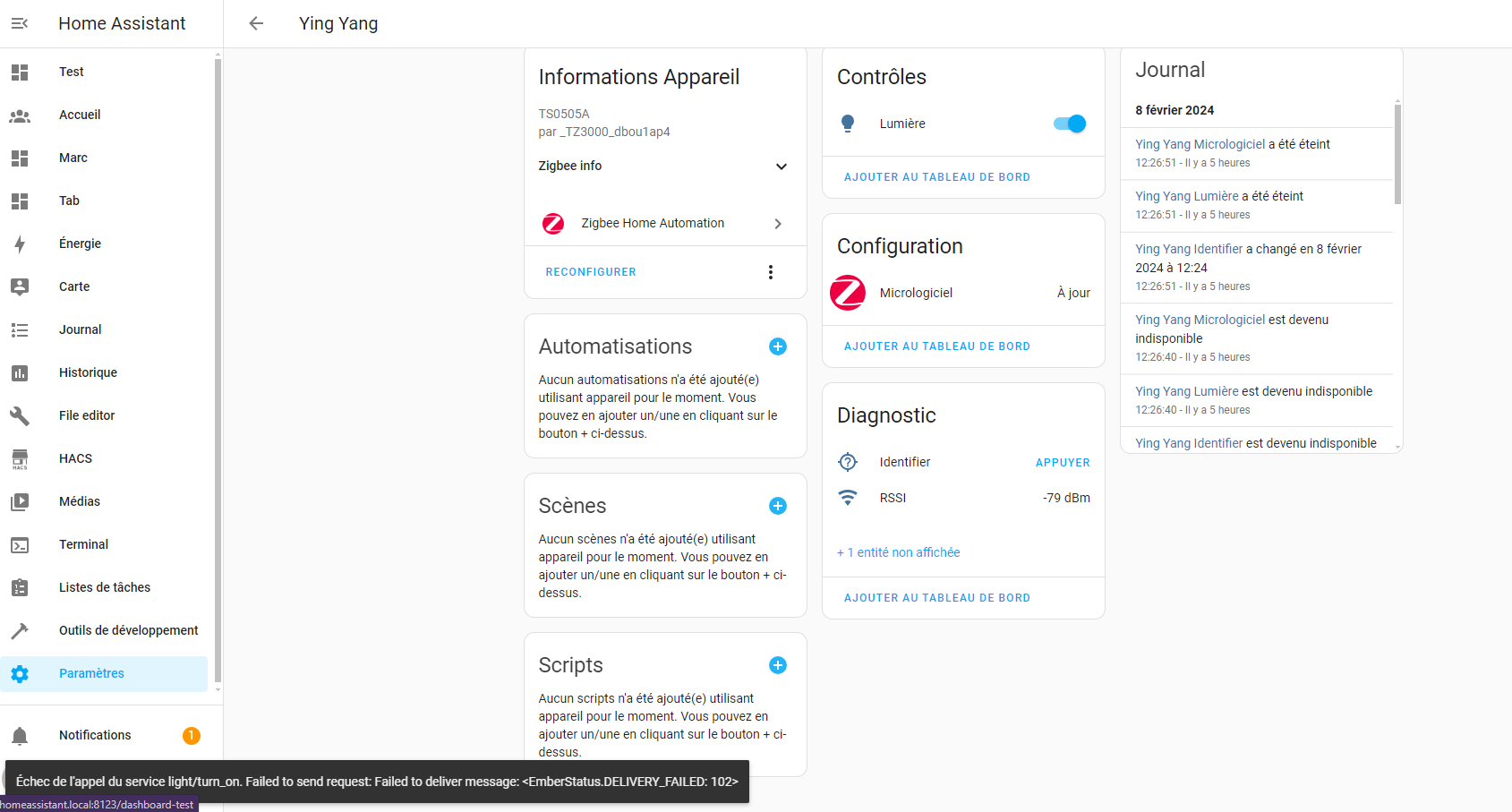Open the Zigbee Home Automation integration chevron
1512x812 pixels.
(x=778, y=224)
